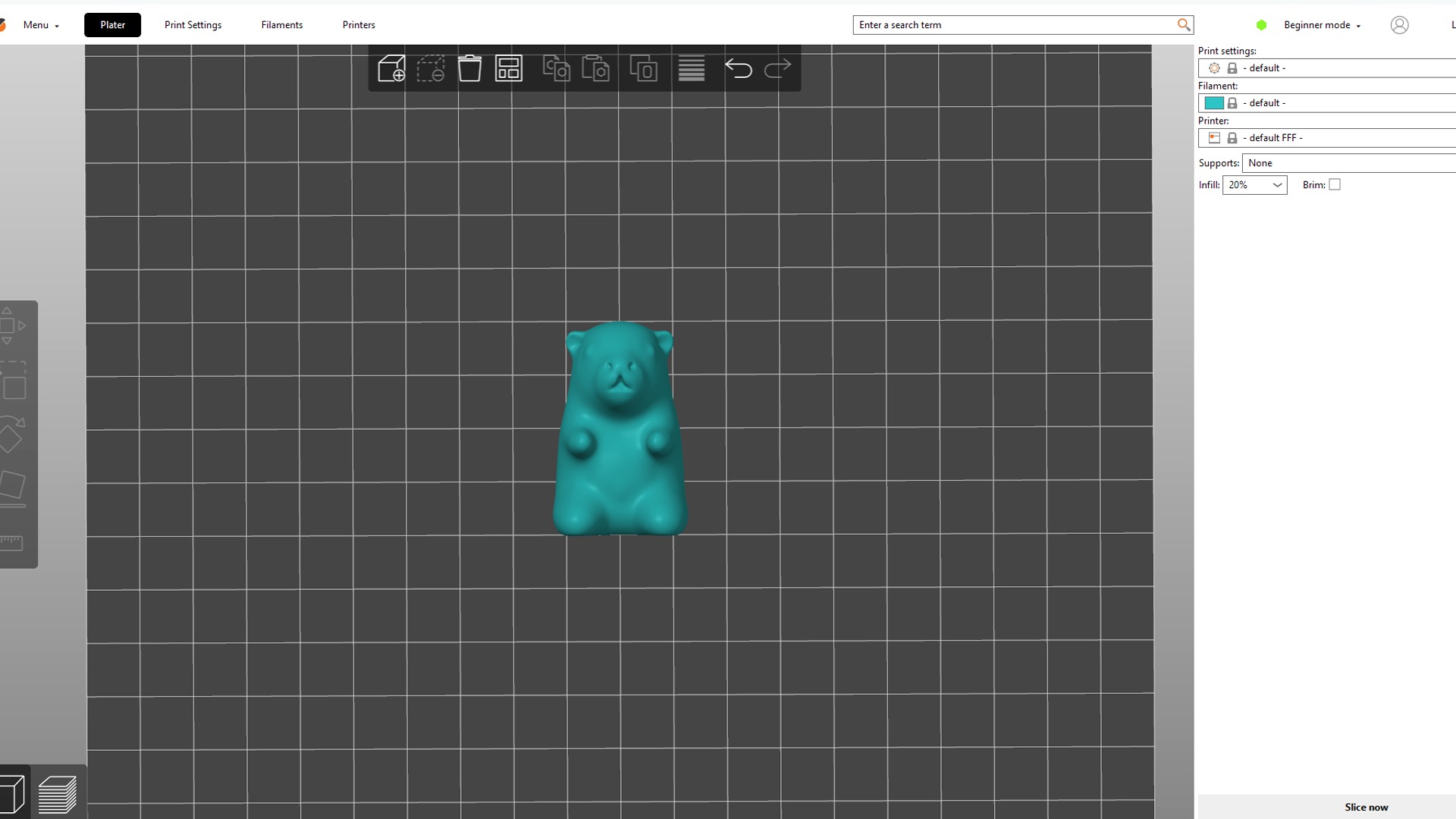Click the search magnifier icon
This screenshot has height=819, width=1456.
coord(1183,25)
